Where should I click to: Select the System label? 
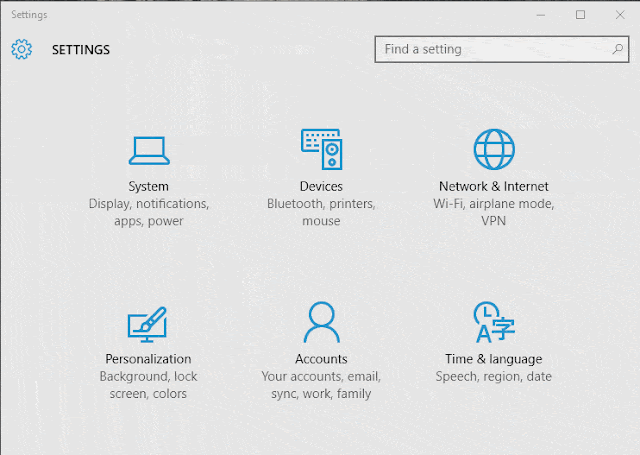(x=149, y=186)
